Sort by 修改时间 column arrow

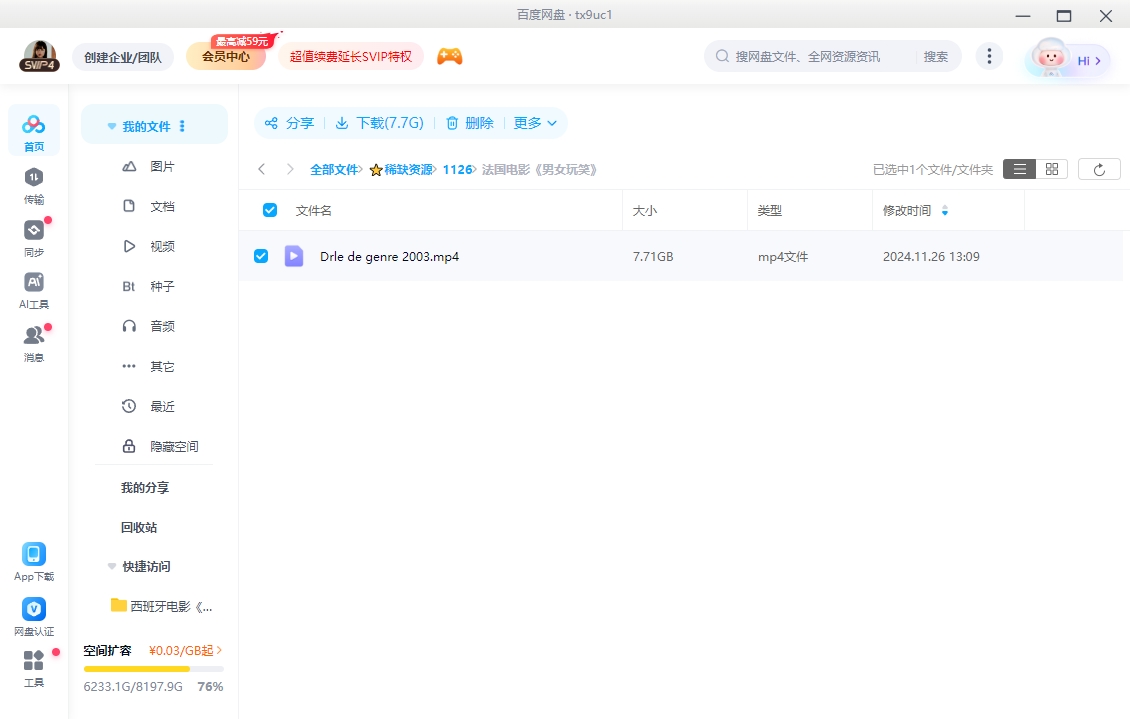(945, 211)
